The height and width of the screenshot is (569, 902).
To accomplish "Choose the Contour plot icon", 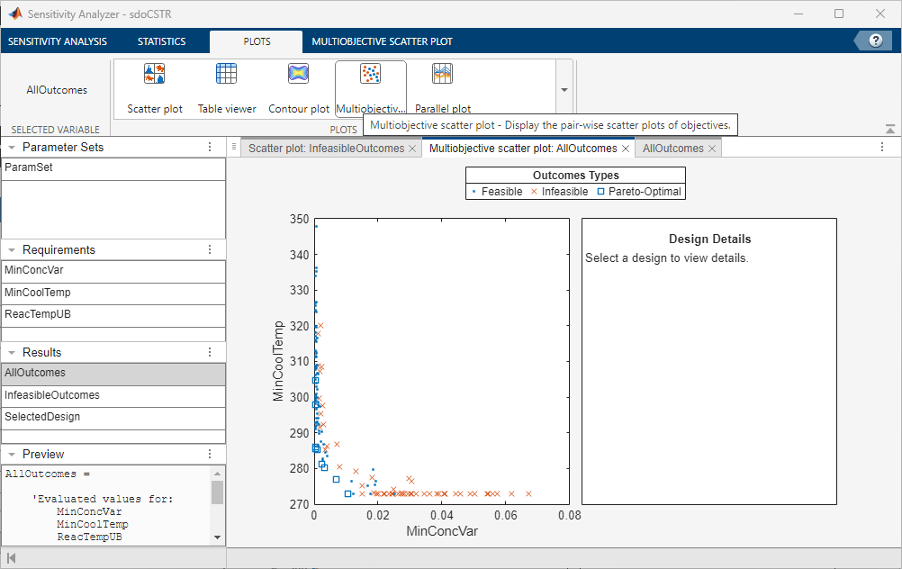I will [x=298, y=86].
